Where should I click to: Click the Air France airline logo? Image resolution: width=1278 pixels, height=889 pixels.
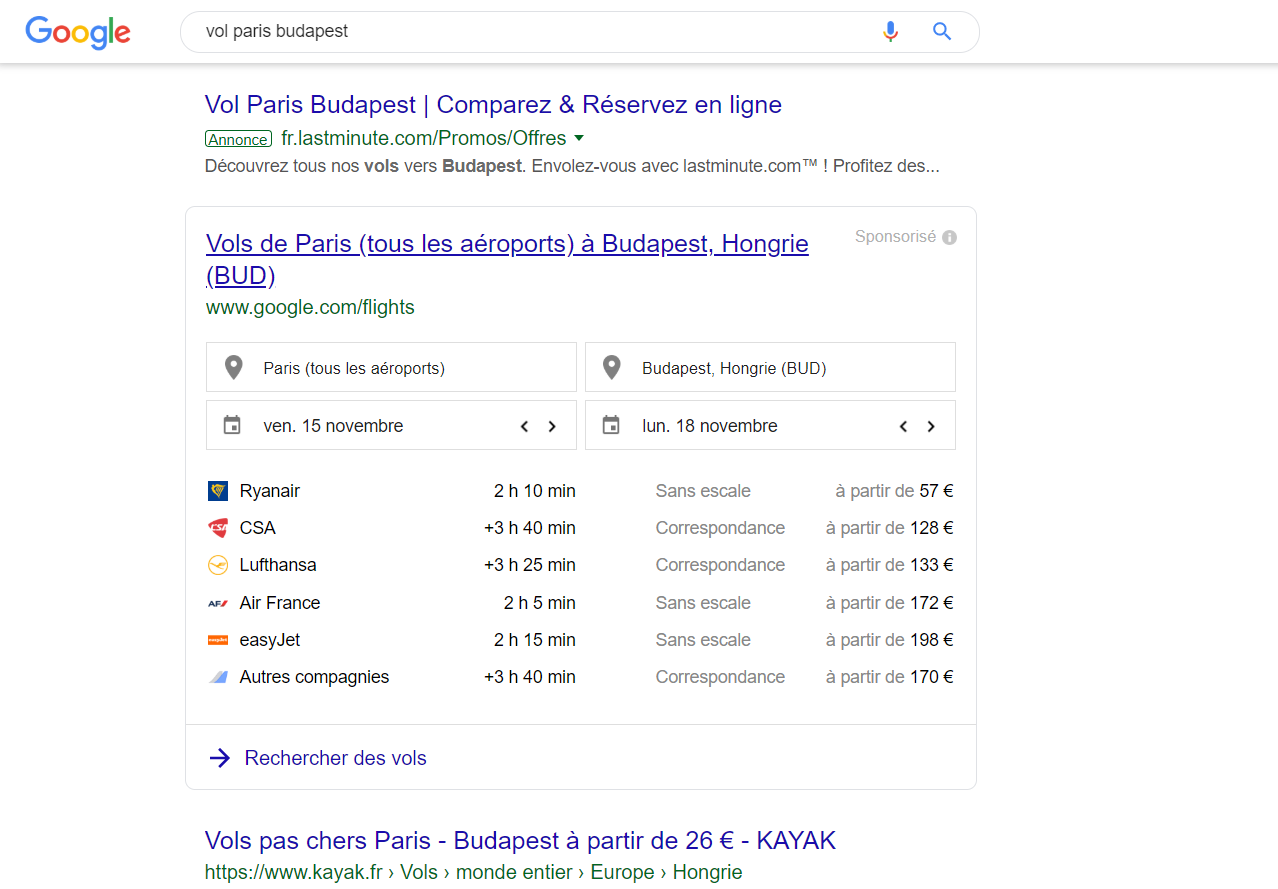pyautogui.click(x=218, y=603)
